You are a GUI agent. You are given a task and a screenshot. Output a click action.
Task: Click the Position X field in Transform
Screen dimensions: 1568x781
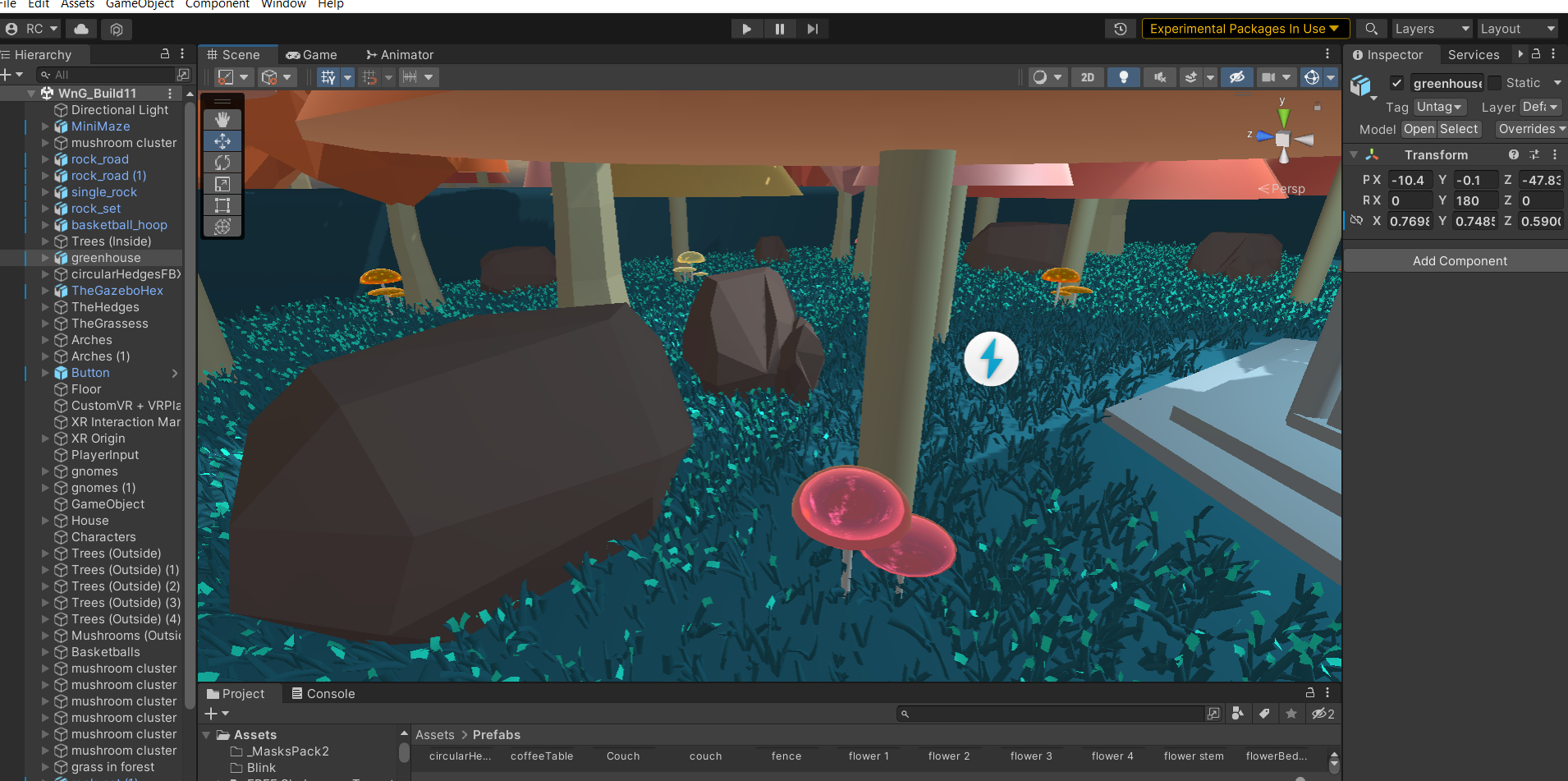(1410, 180)
